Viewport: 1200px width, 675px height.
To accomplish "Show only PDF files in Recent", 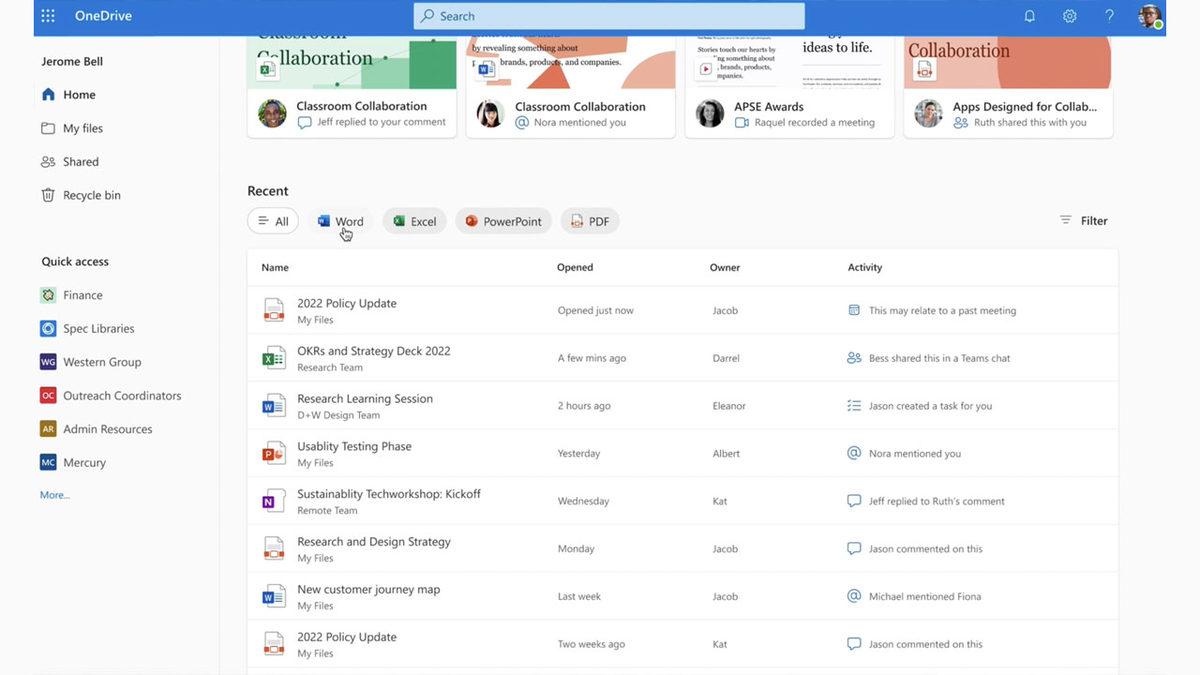I will (590, 220).
